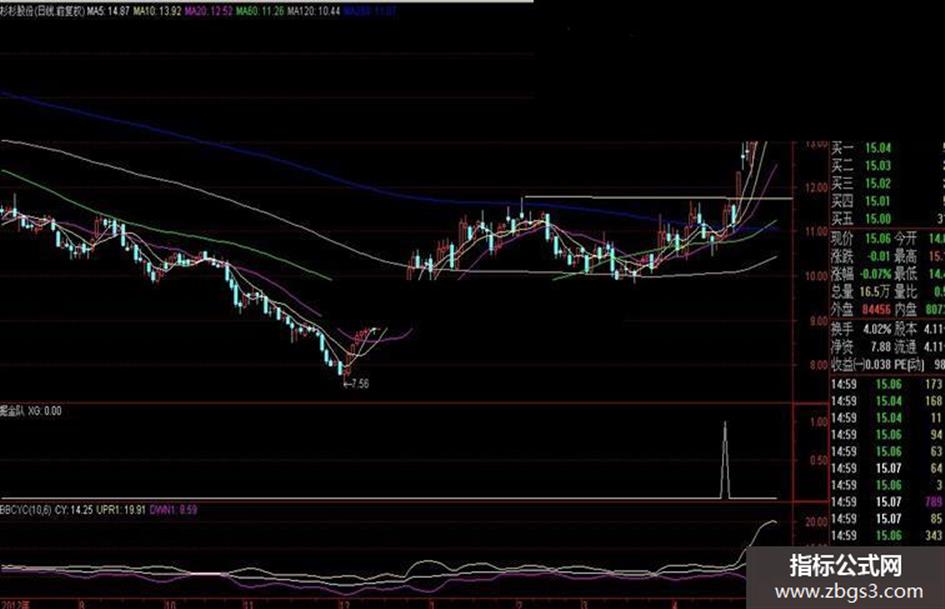Click the stock name title at chart header
Screen dimensions: 945x609
click(42, 11)
